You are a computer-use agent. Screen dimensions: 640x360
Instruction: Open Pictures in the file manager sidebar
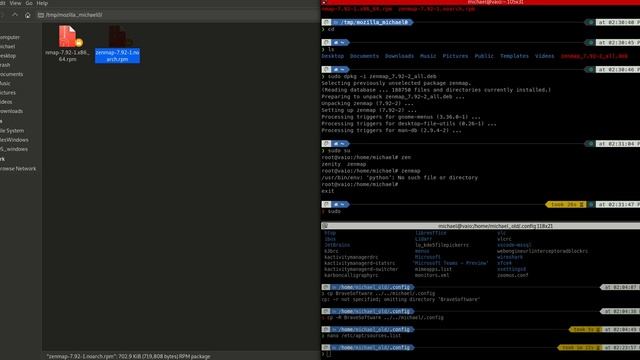(8, 93)
